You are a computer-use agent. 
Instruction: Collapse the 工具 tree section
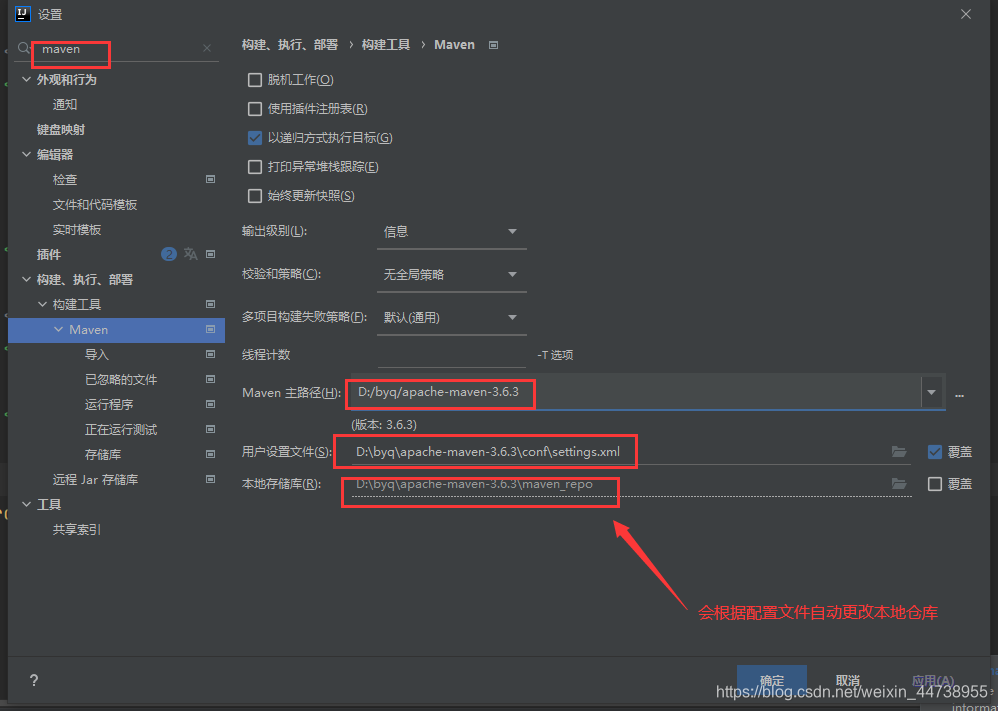pos(26,504)
